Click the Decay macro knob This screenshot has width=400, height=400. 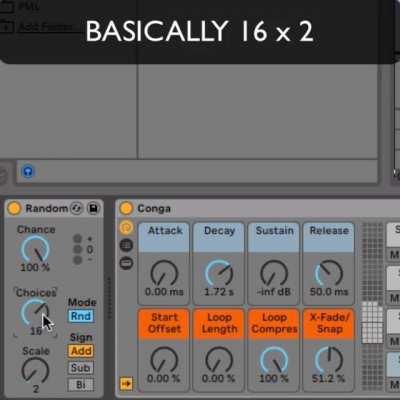pos(219,273)
